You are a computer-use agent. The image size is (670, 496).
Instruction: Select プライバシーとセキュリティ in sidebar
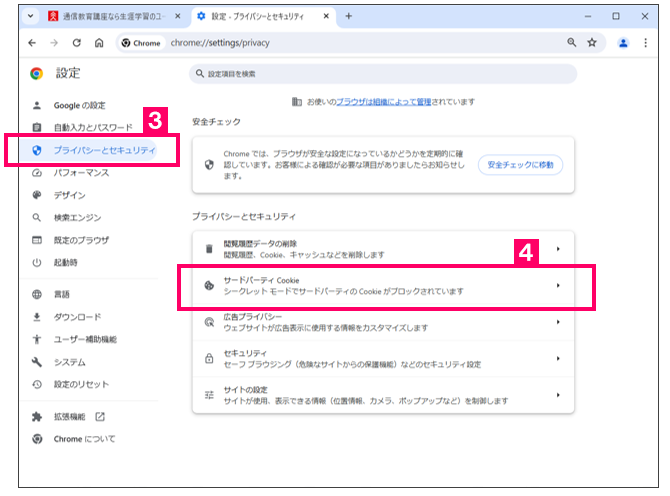(x=104, y=150)
